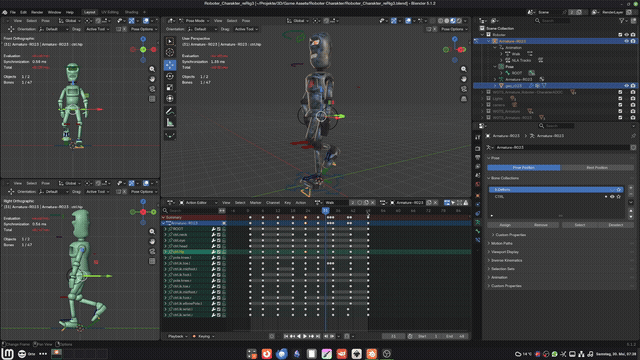Click the Rest Position button

(x=597, y=168)
